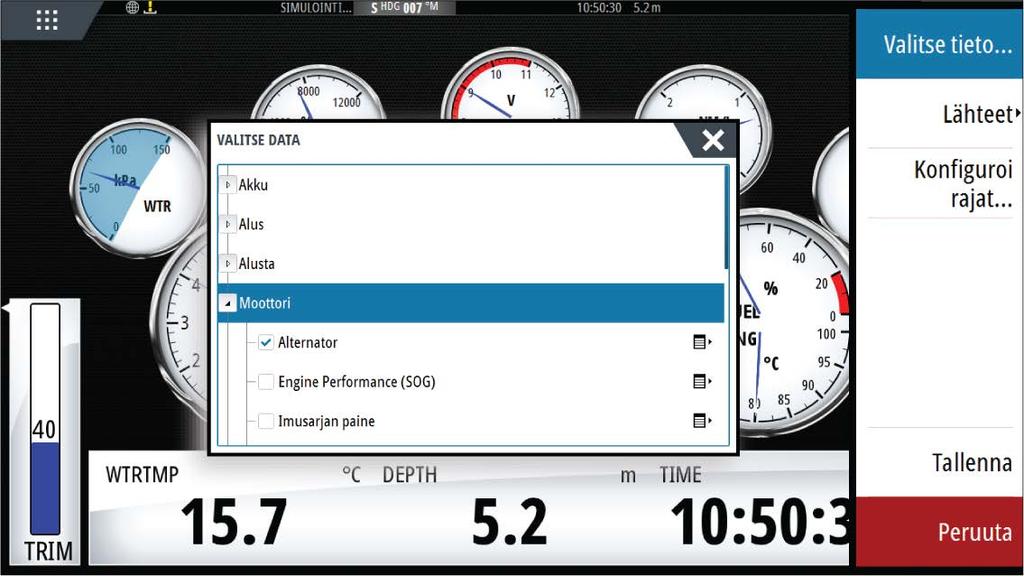Select Valitse tieto menu entry
The width and height of the screenshot is (1024, 576).
[x=939, y=44]
